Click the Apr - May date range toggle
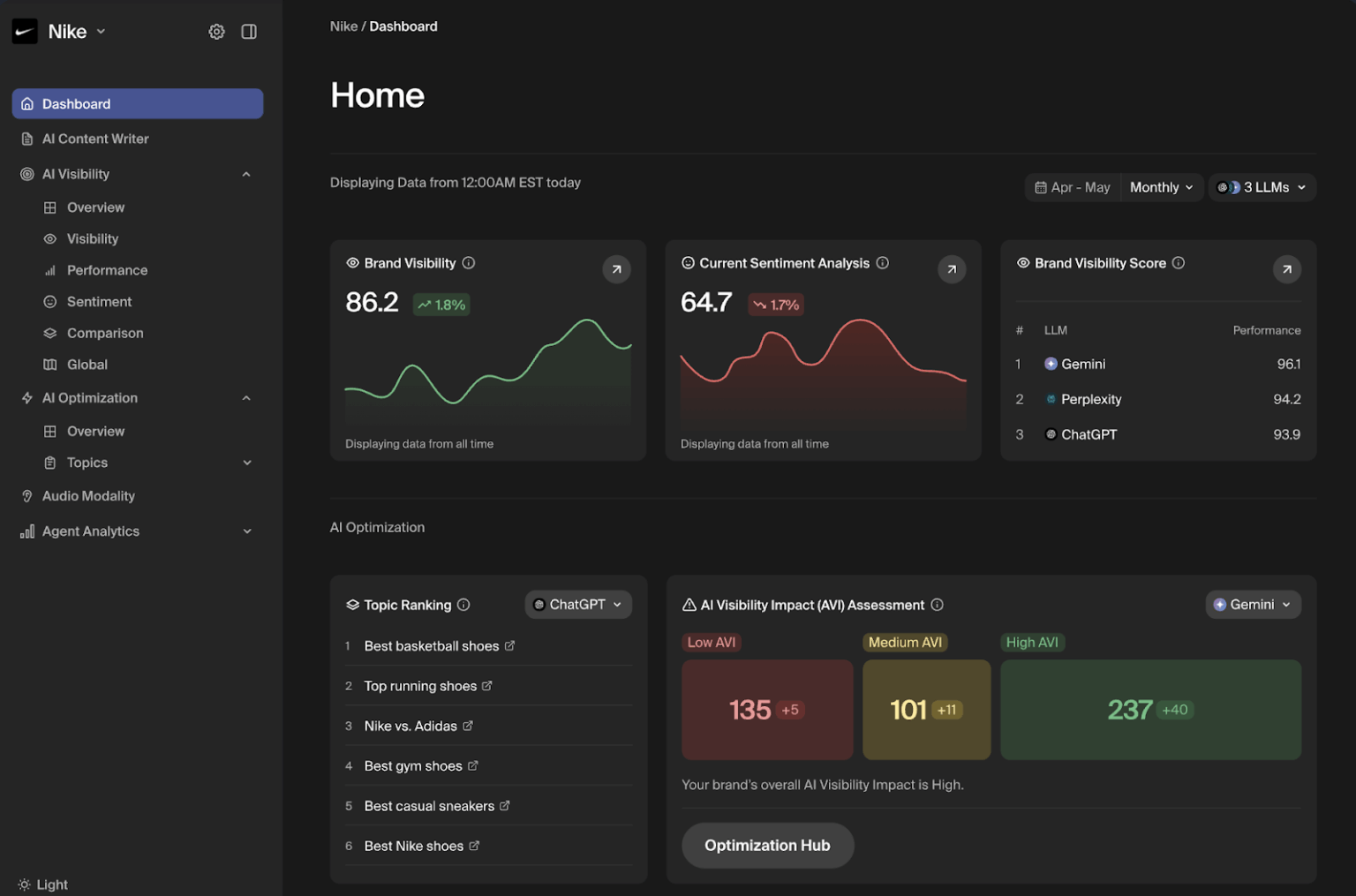This screenshot has width=1356, height=896. (x=1072, y=187)
